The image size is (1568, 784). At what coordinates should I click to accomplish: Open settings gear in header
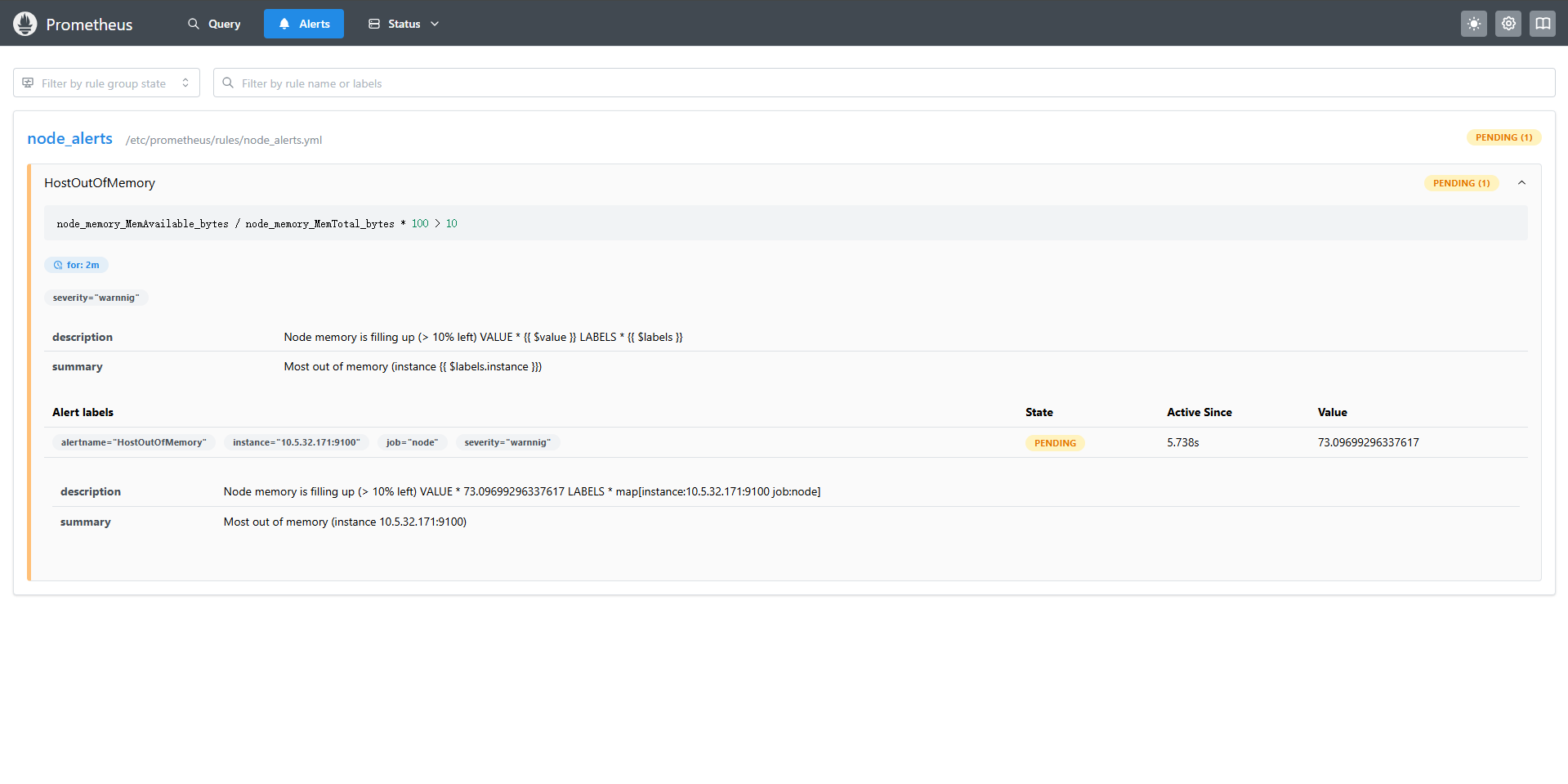coord(1508,24)
